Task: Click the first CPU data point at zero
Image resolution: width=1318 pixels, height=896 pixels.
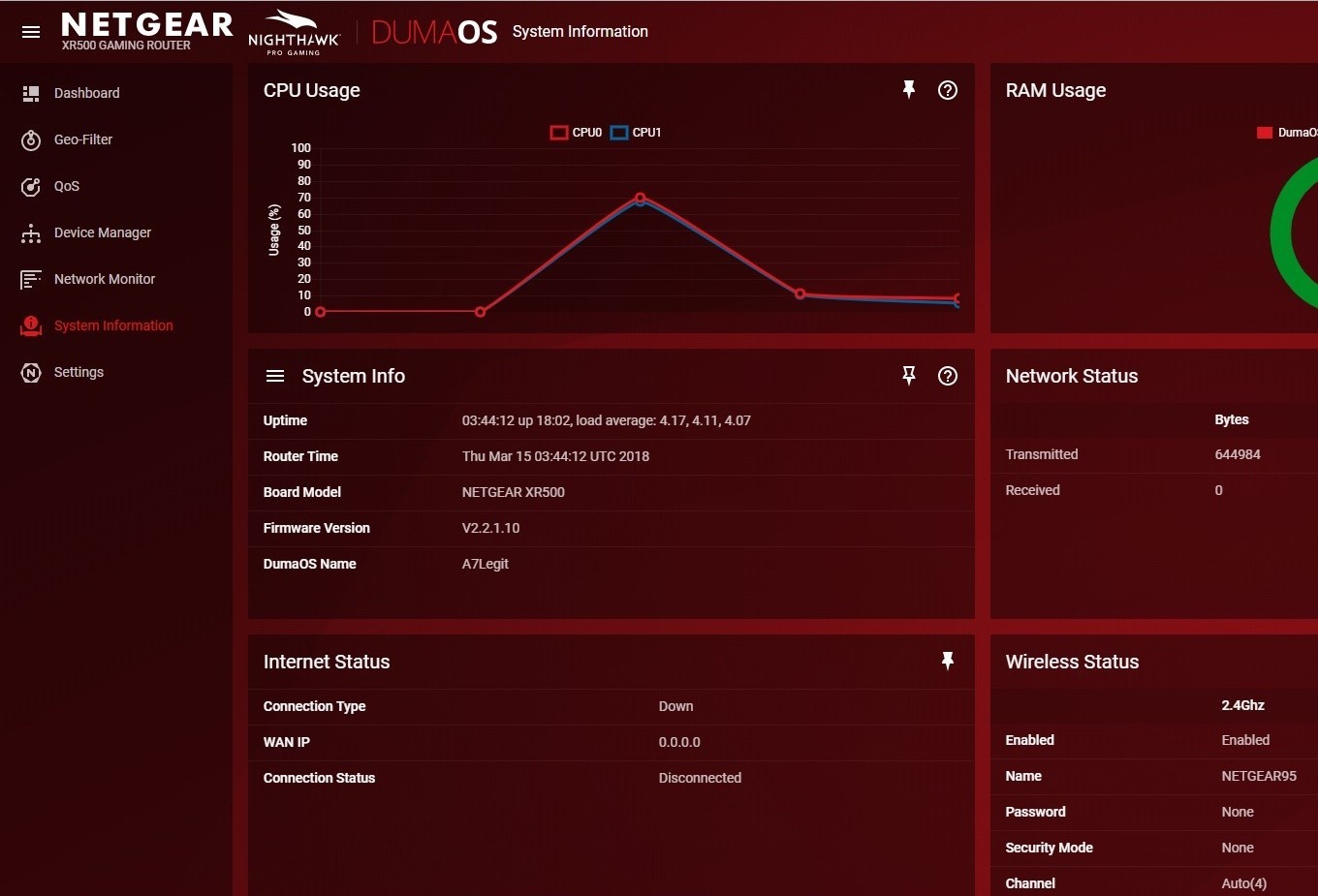Action: 321,312
